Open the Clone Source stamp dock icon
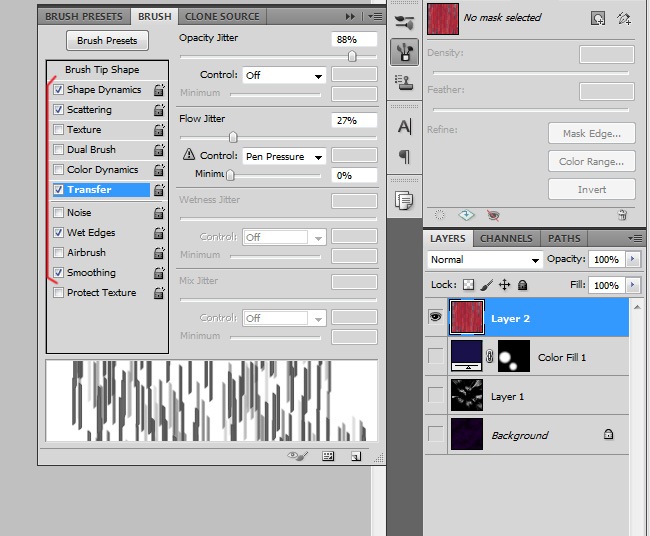The image size is (650, 536). tap(404, 82)
